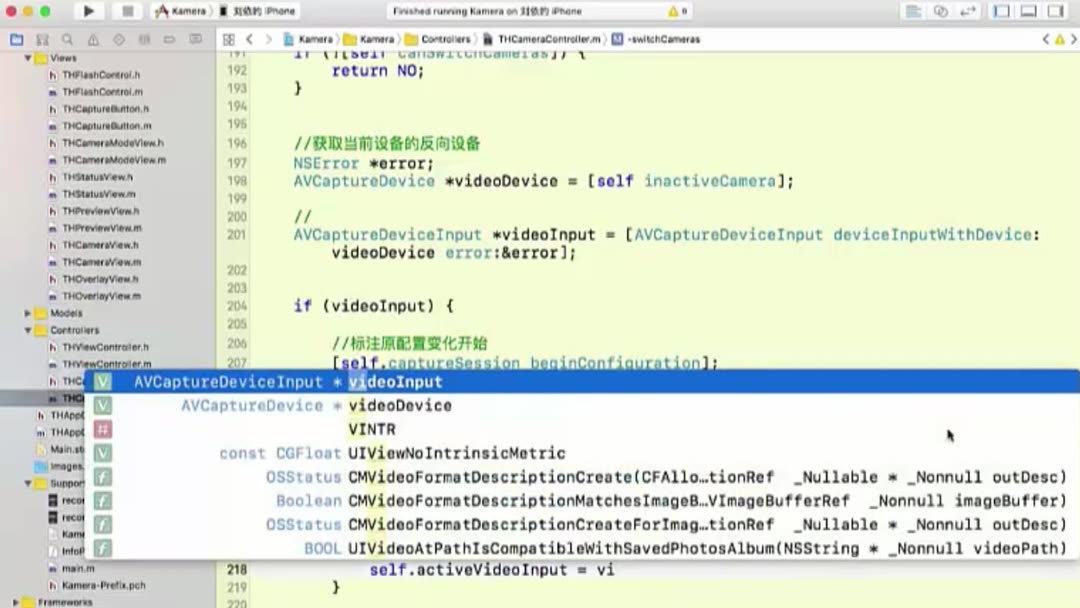Open the Symbol navigator
The height and width of the screenshot is (608, 1080).
click(42, 39)
